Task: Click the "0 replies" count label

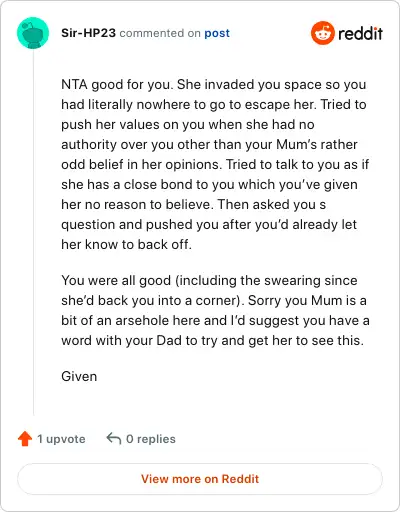Action: [151, 439]
